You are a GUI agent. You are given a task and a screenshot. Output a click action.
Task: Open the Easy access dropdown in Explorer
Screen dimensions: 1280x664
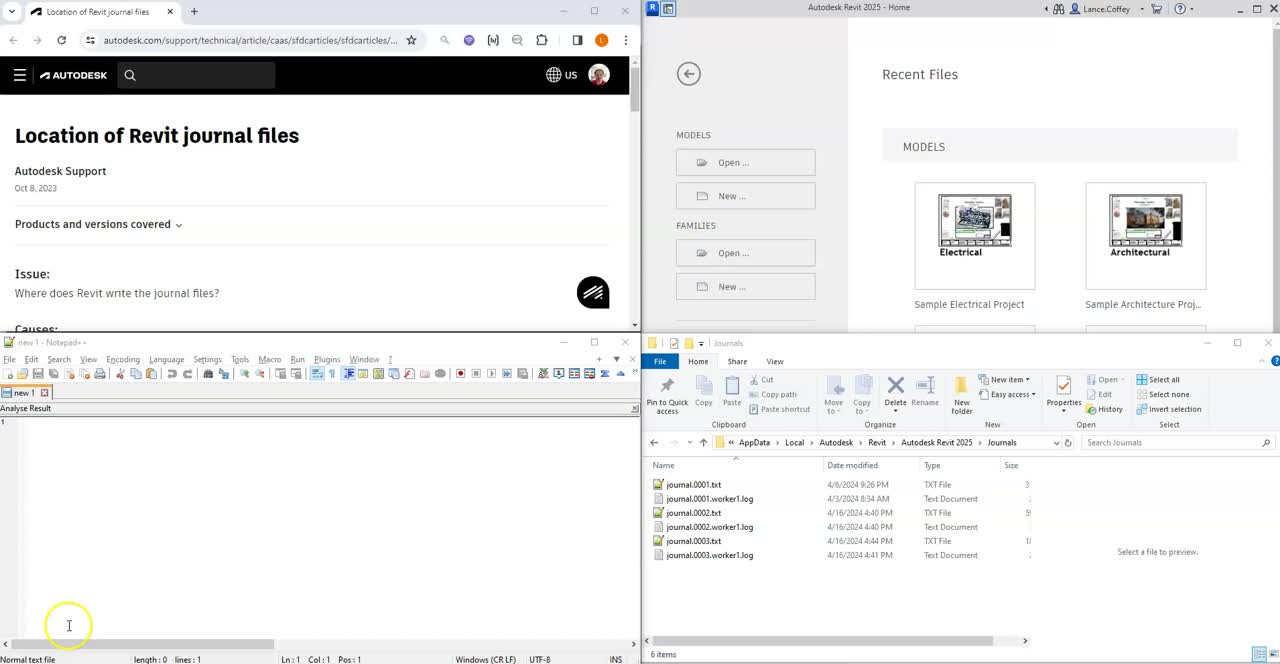(x=1006, y=394)
